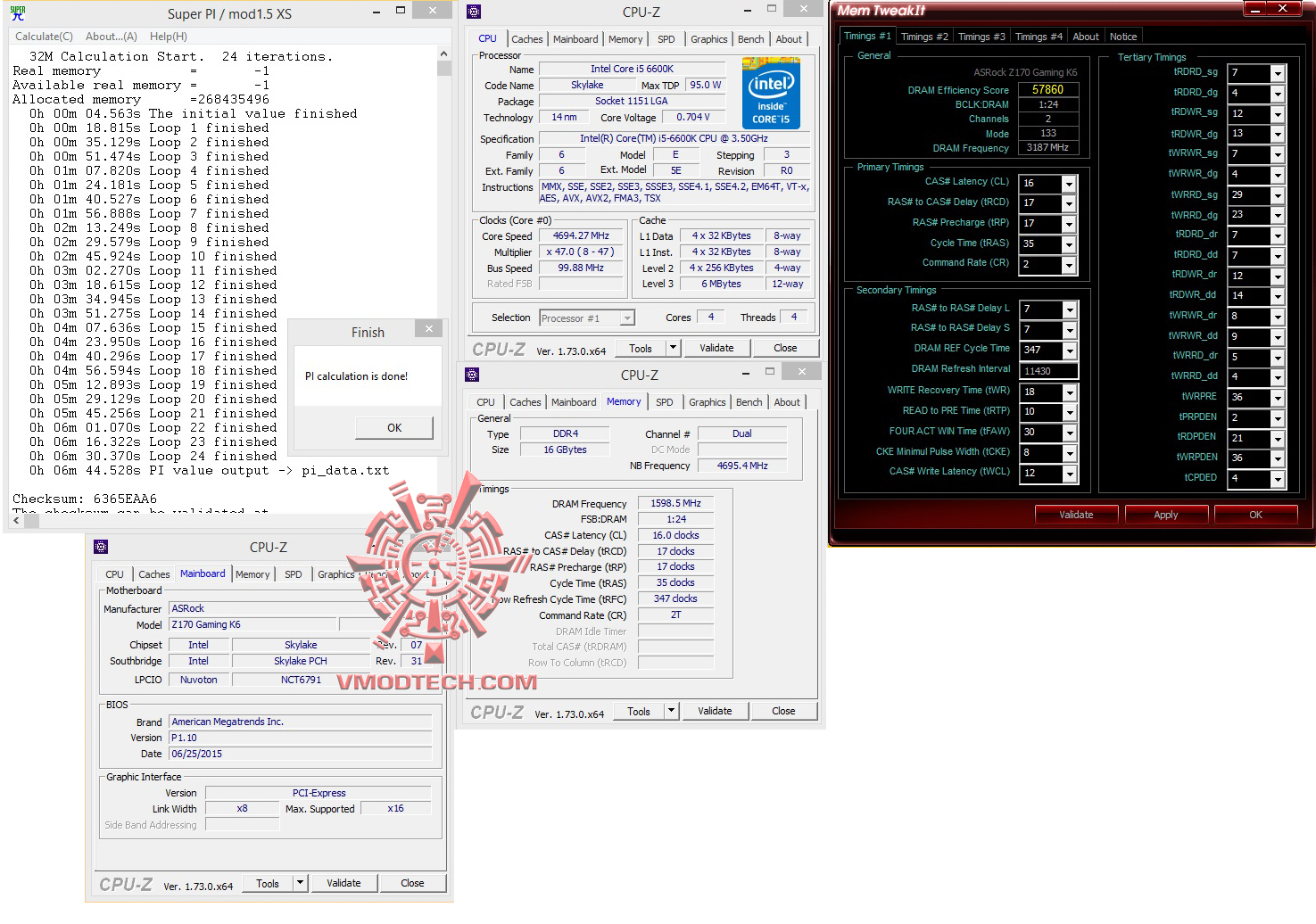
Task: Open FOUR ACT WIN Time (tFAW) dropdown
Action: [1069, 433]
